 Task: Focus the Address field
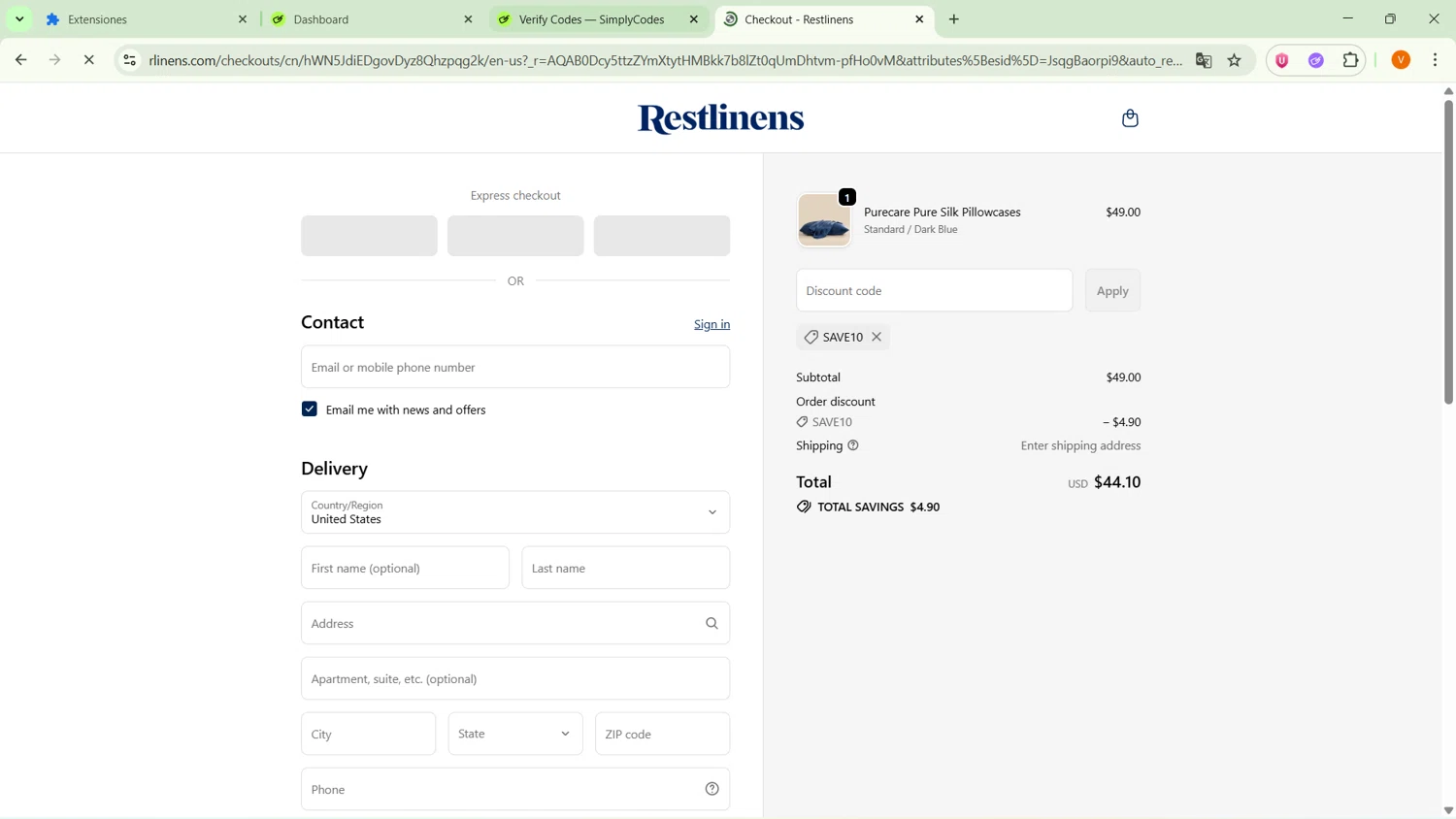click(515, 623)
